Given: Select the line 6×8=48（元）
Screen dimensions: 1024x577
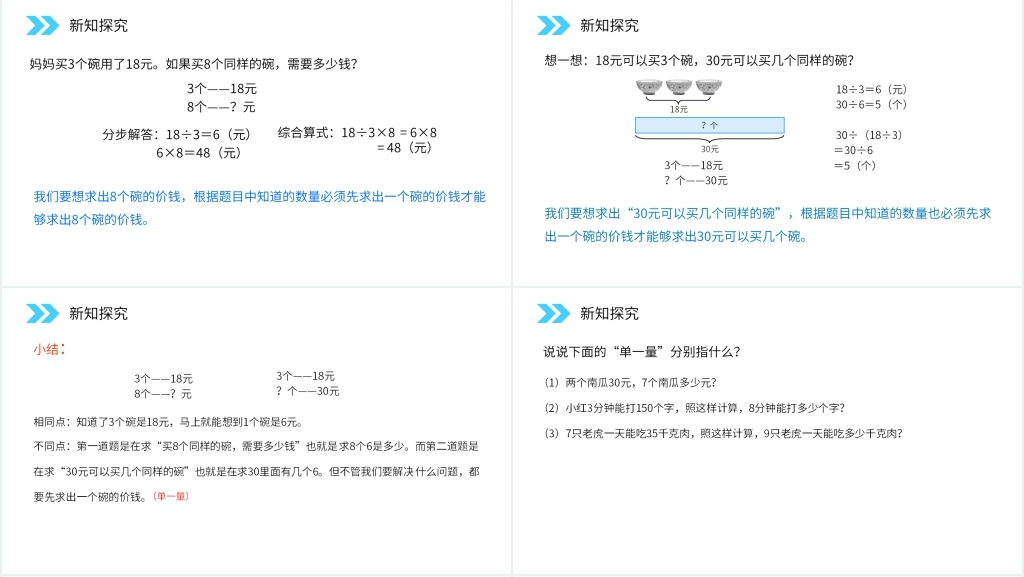Looking at the screenshot, I should pyautogui.click(x=199, y=153).
